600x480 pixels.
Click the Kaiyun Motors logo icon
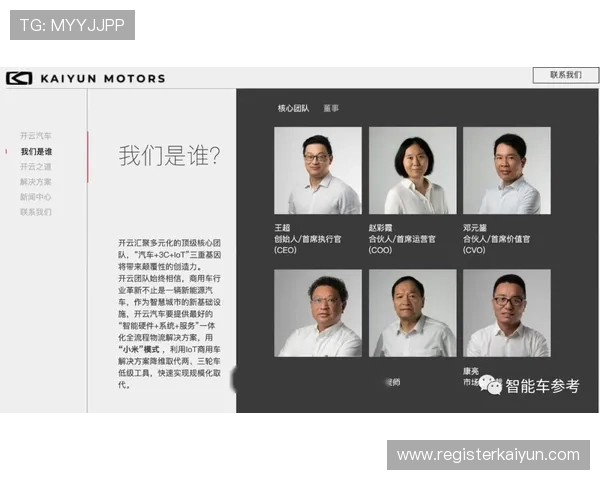coord(19,78)
